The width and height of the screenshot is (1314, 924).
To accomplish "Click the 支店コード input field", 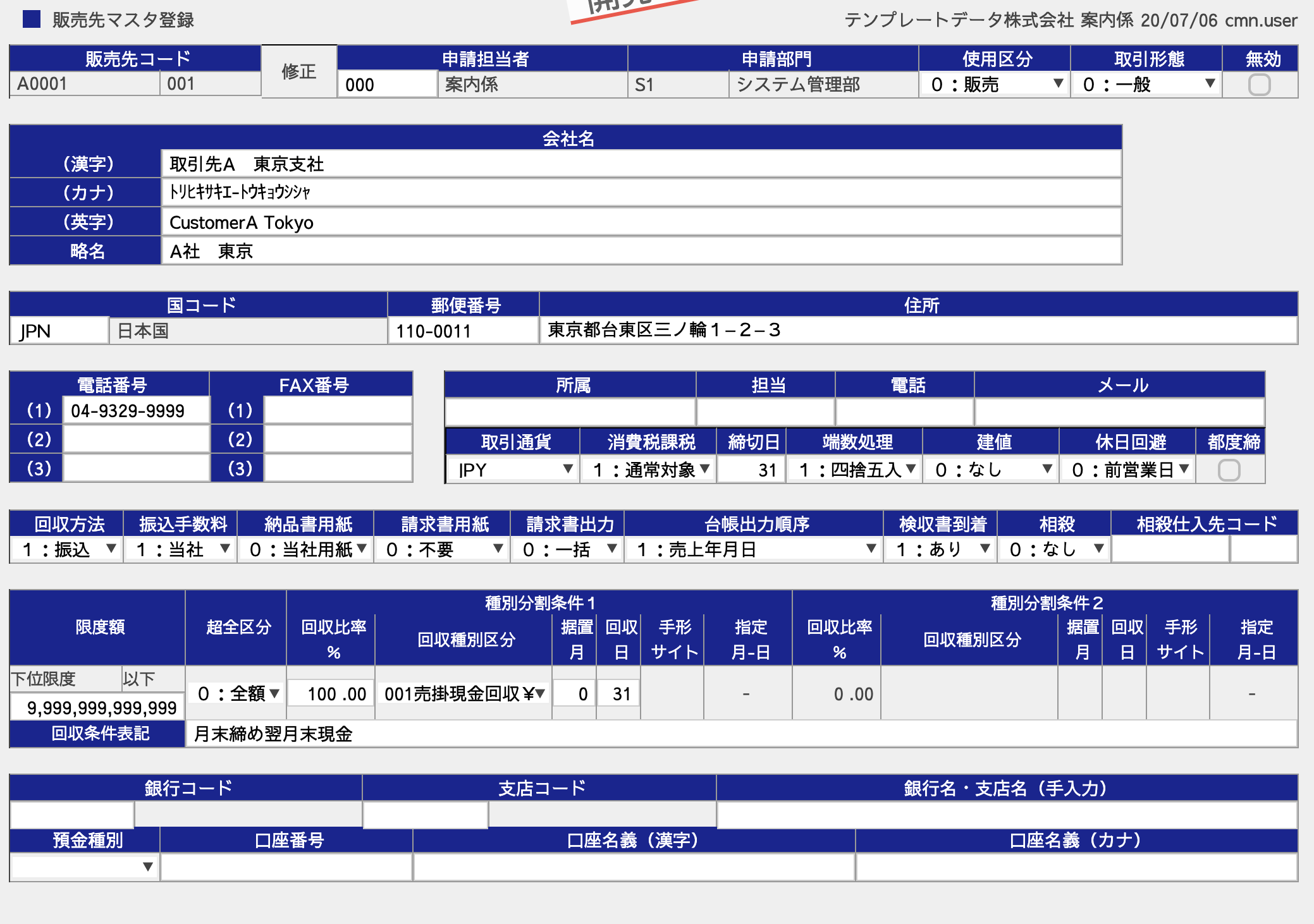I will coord(426,815).
